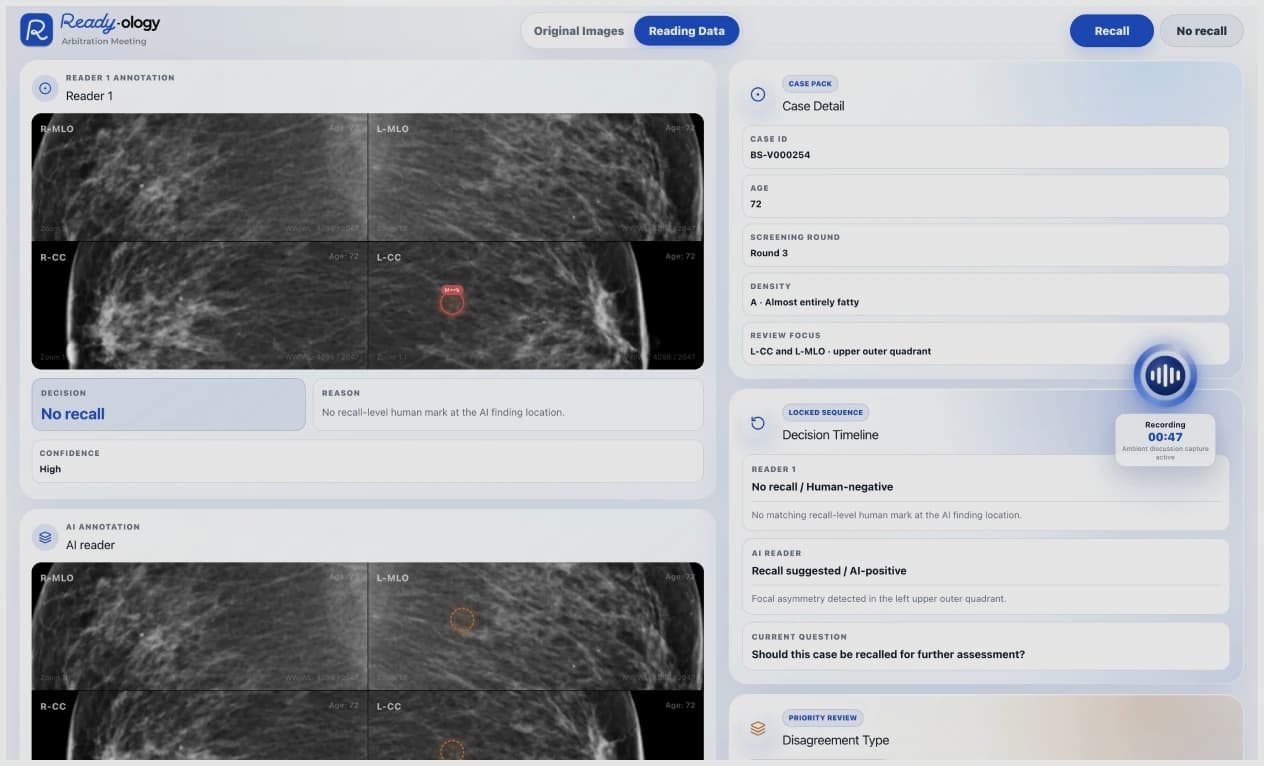Switch to Original Images tab
The image size is (1264, 766).
[578, 31]
